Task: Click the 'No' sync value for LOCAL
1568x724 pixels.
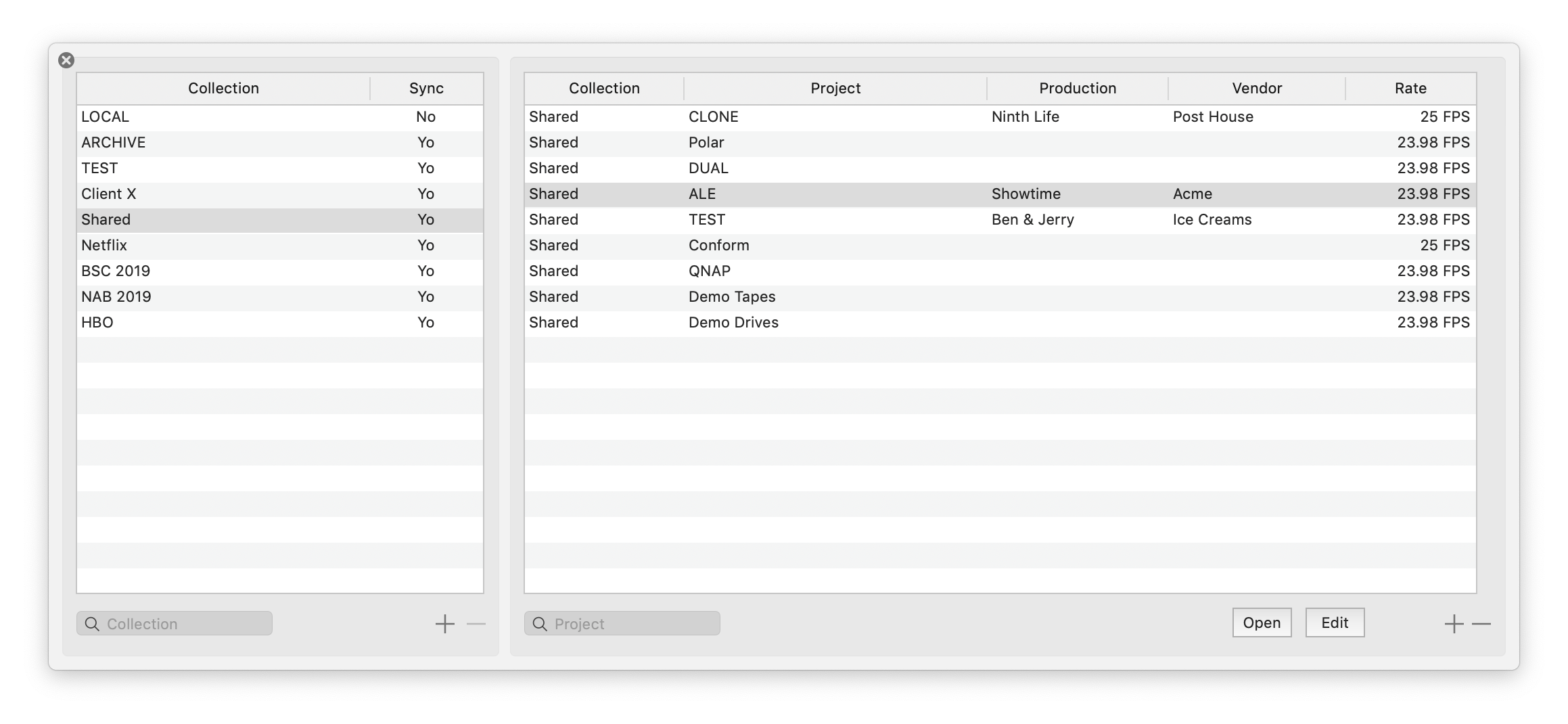Action: click(x=426, y=117)
